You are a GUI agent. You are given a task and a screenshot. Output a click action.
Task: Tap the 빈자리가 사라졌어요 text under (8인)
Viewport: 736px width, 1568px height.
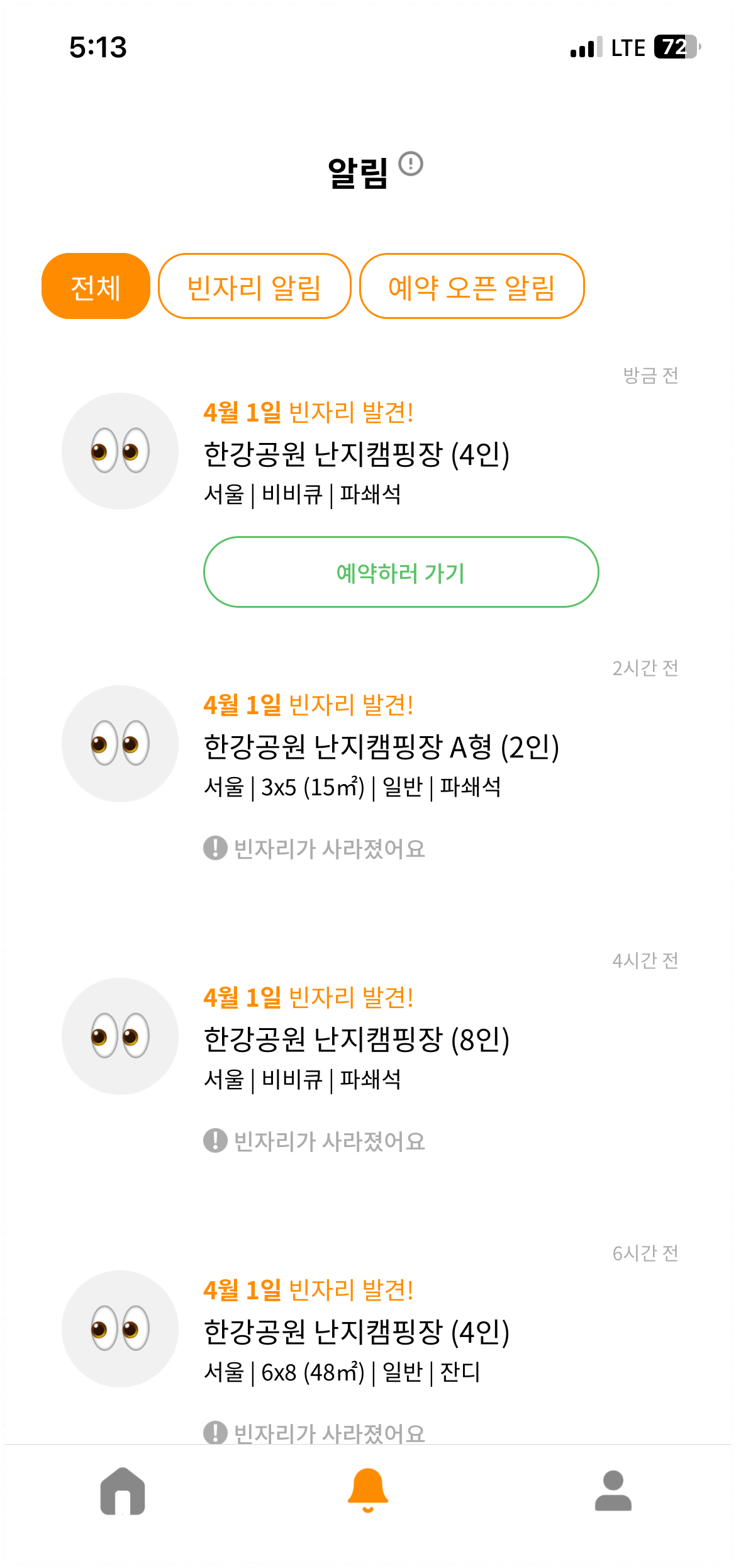point(330,1141)
